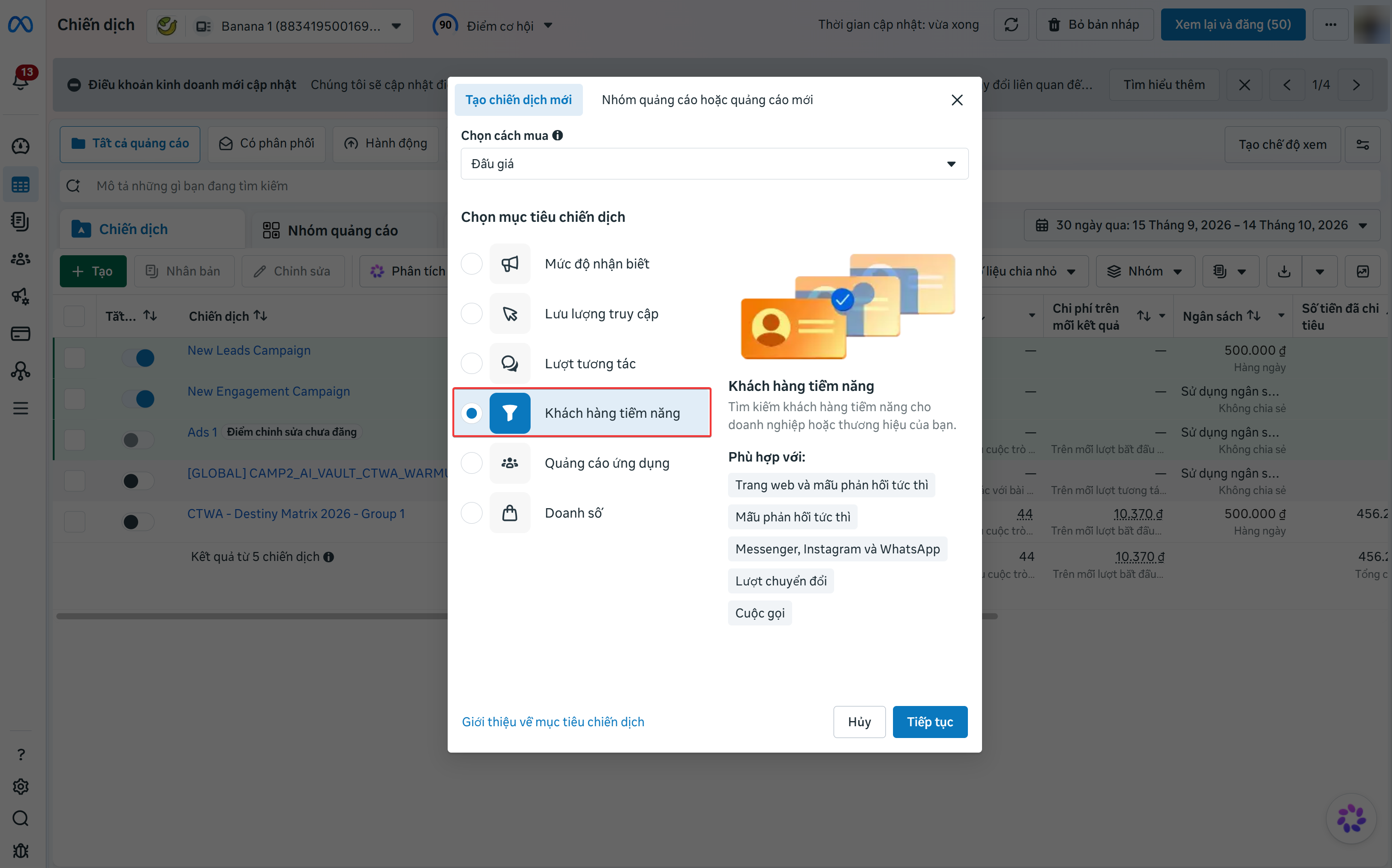
Task: Close the campaign creation dialog
Action: tap(957, 100)
